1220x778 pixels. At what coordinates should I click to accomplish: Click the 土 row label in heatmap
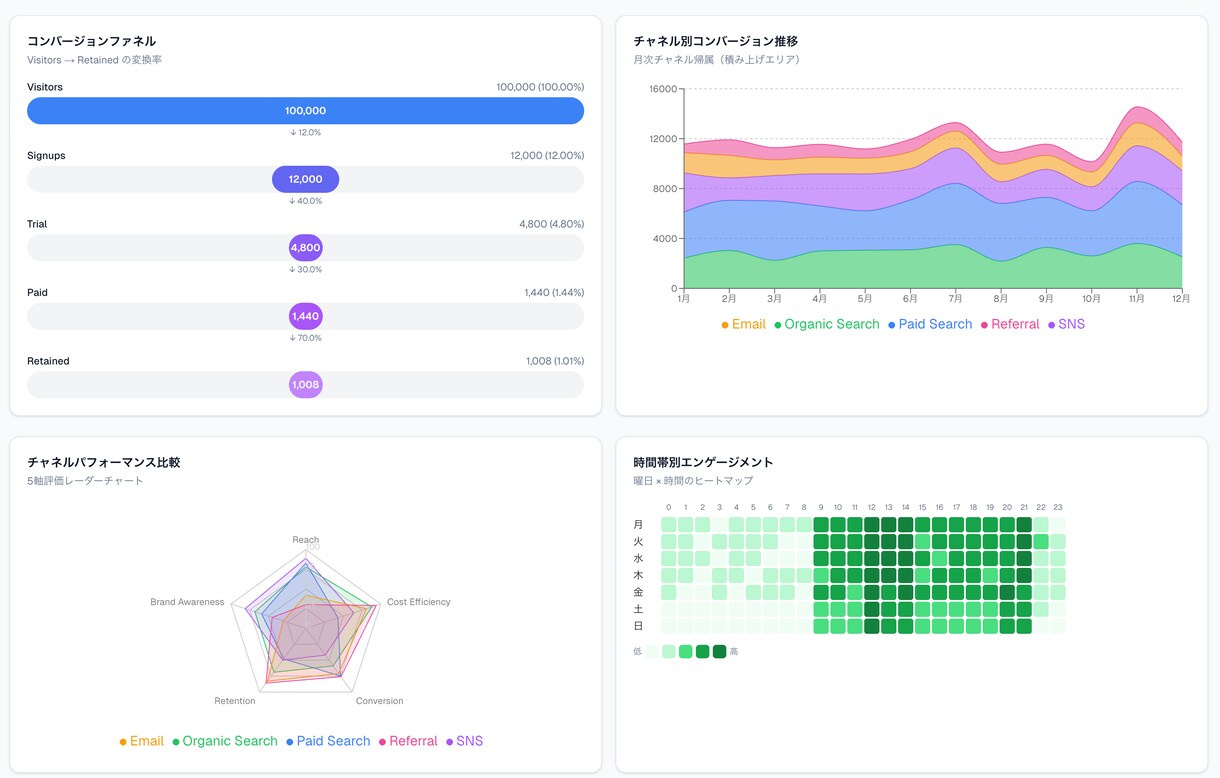[639, 609]
